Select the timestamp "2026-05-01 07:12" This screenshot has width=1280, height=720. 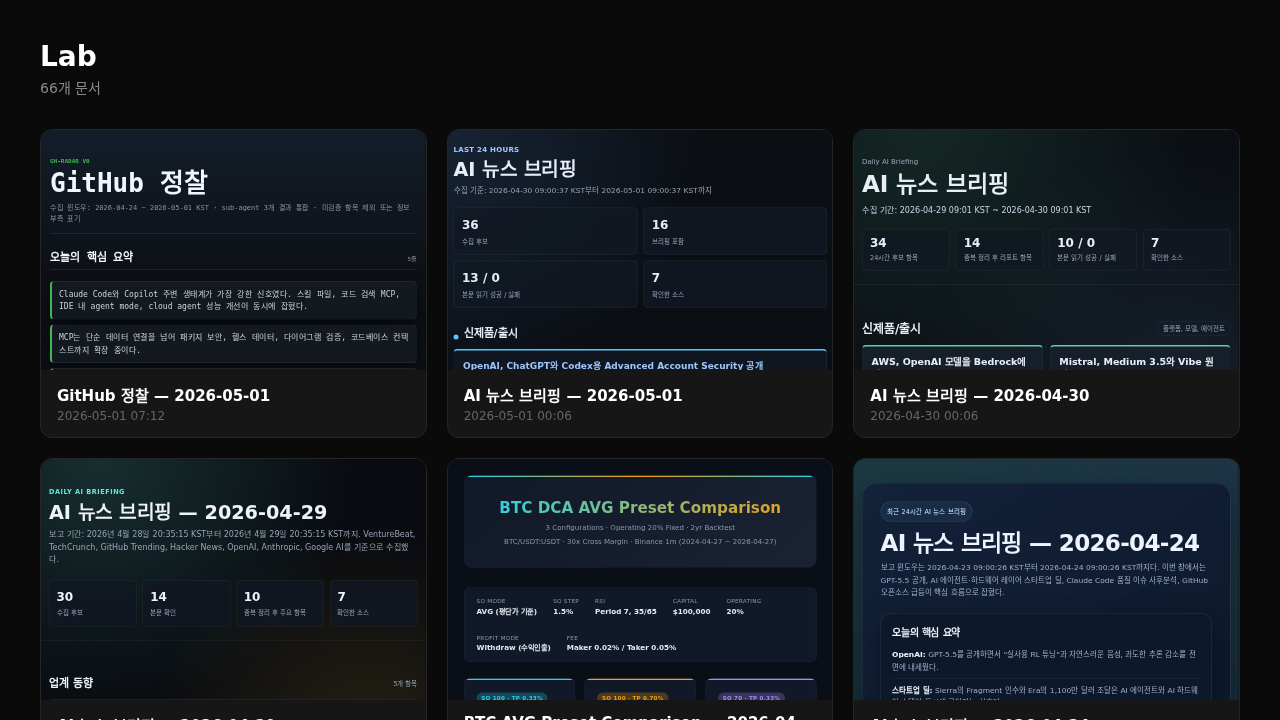coord(111,416)
